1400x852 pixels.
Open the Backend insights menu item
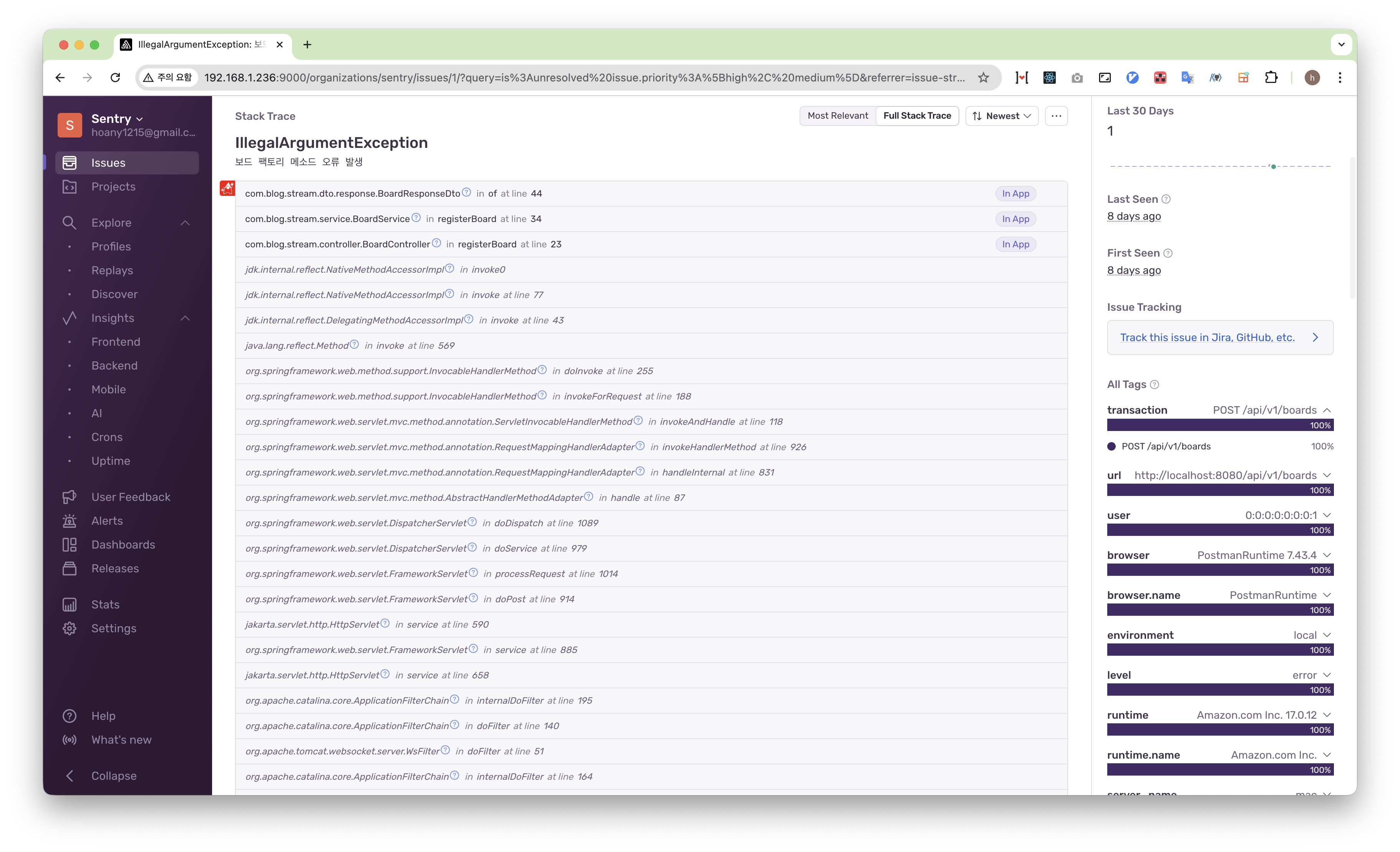click(114, 366)
